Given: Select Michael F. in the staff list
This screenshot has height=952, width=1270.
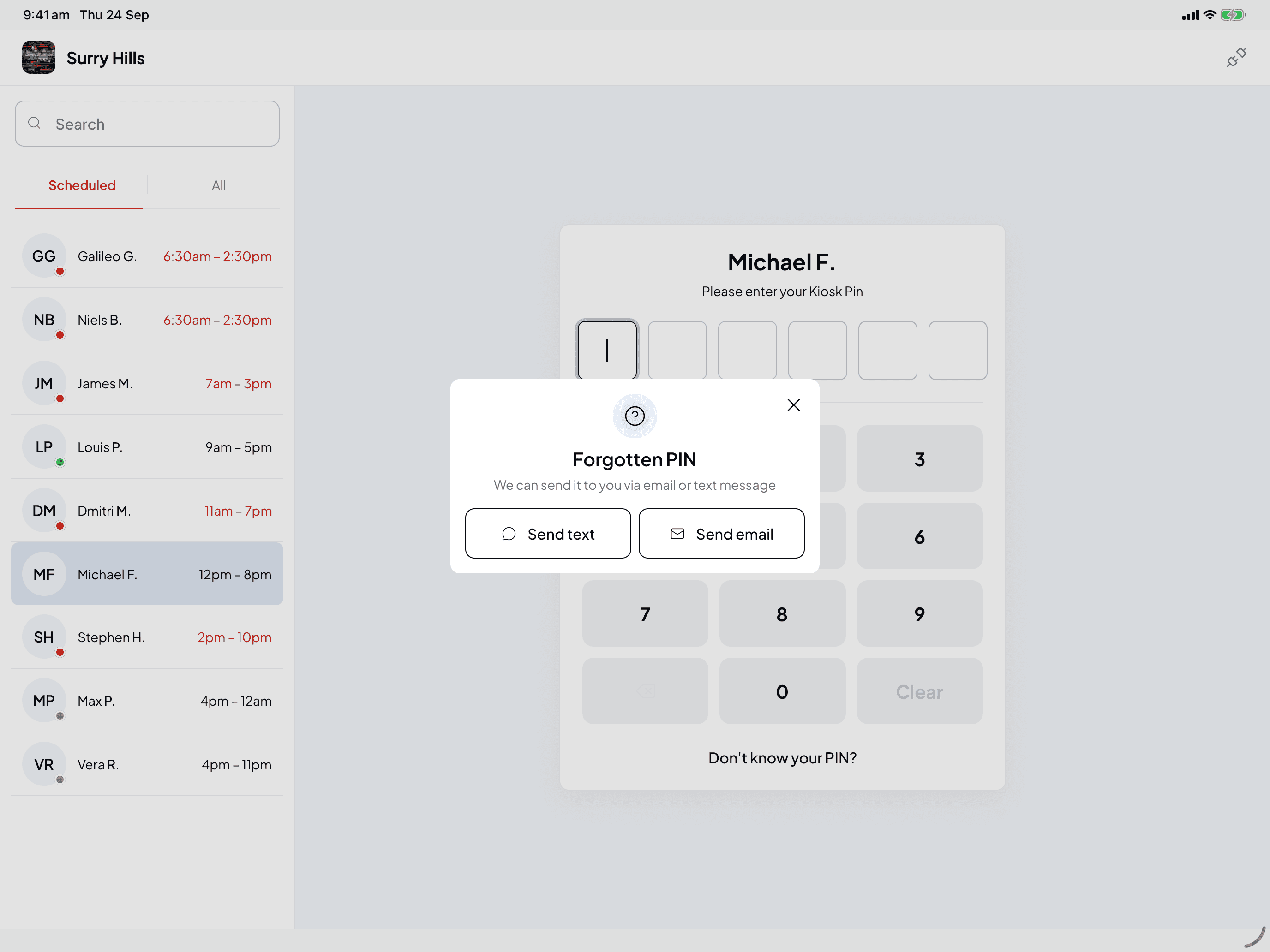Looking at the screenshot, I should click(x=147, y=574).
